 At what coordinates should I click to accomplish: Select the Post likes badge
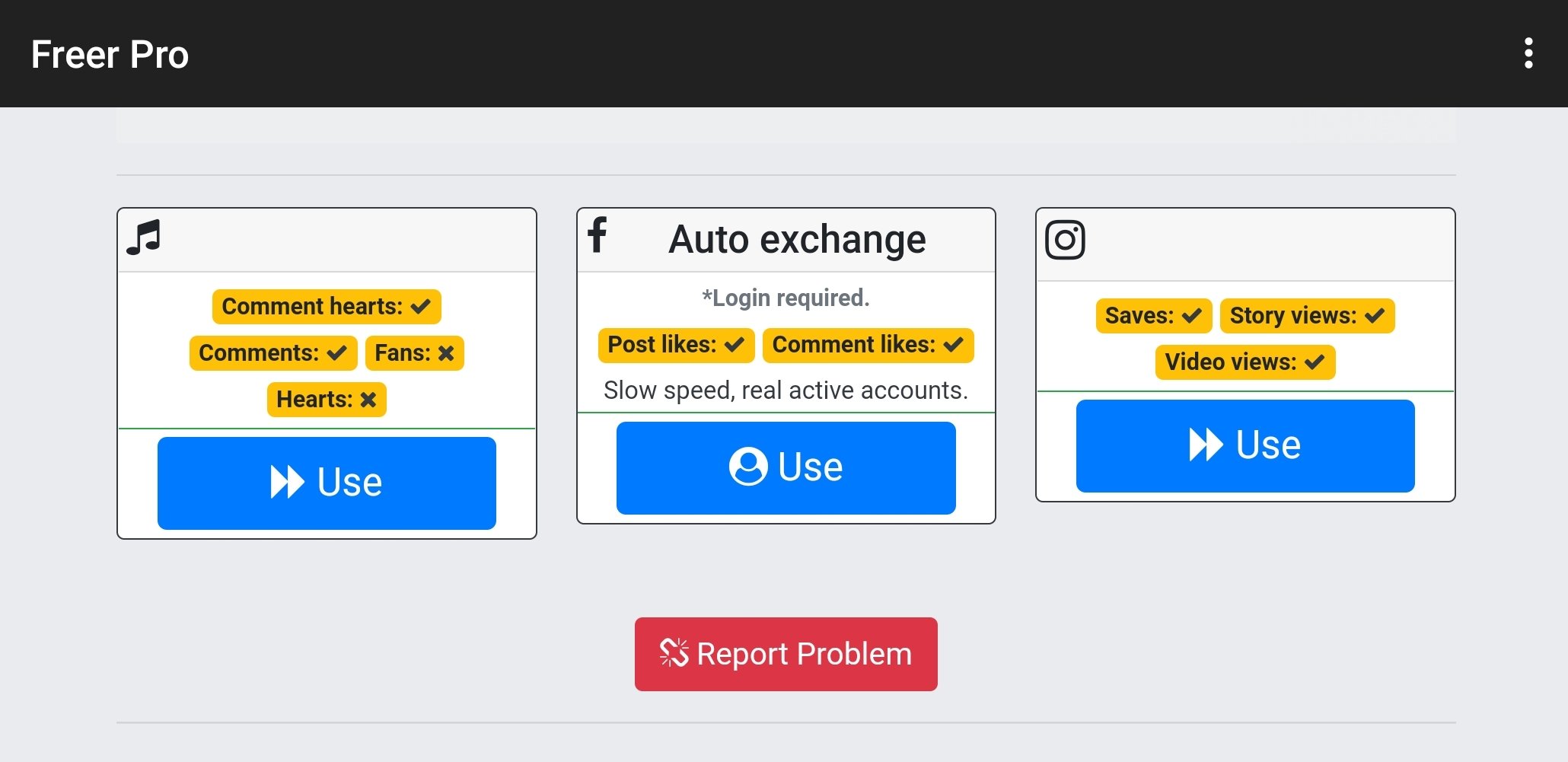(x=676, y=345)
